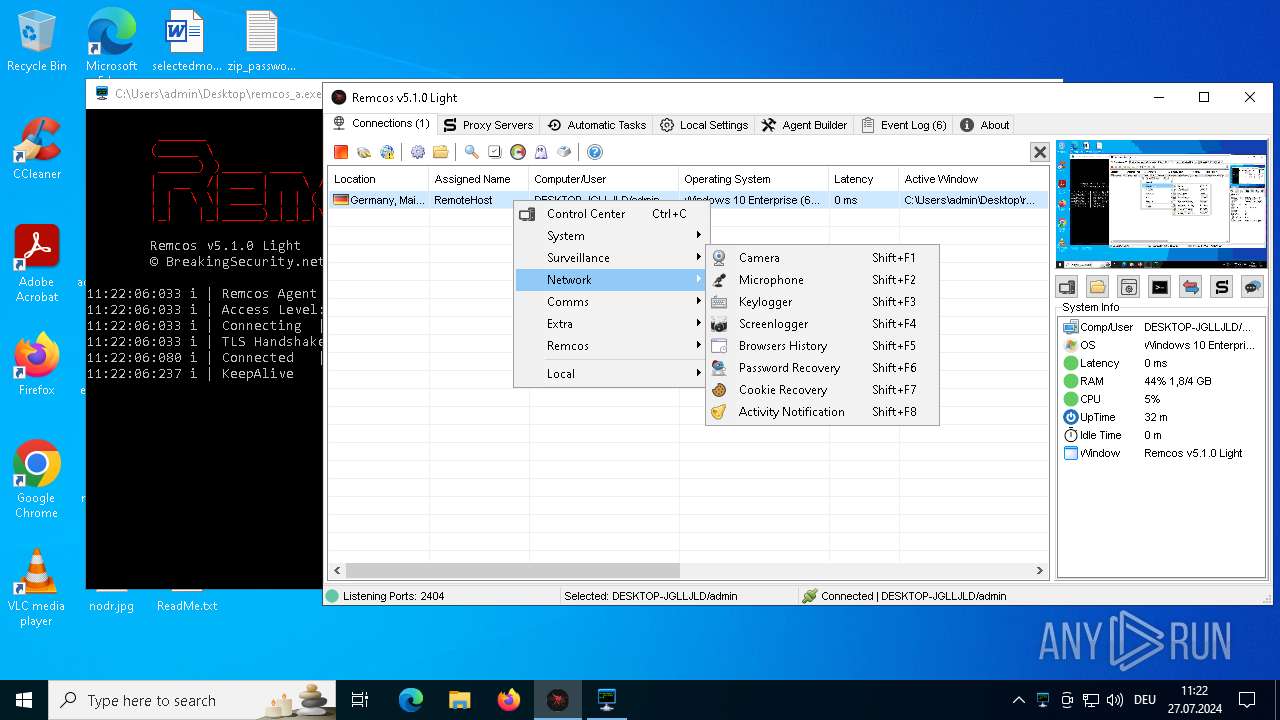Select Camera from the surveillance submenu
1280x720 pixels.
[822, 258]
